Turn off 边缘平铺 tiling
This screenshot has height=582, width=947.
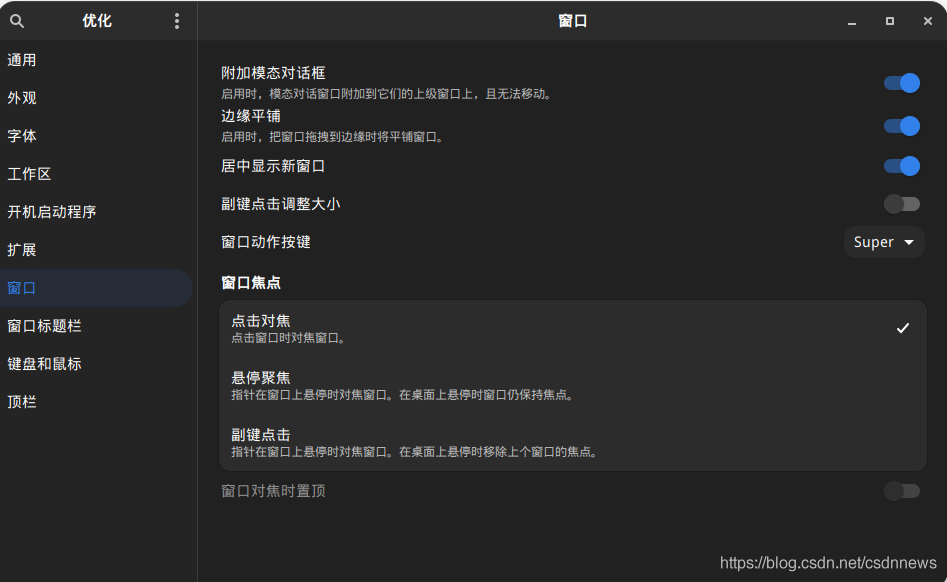tap(901, 126)
